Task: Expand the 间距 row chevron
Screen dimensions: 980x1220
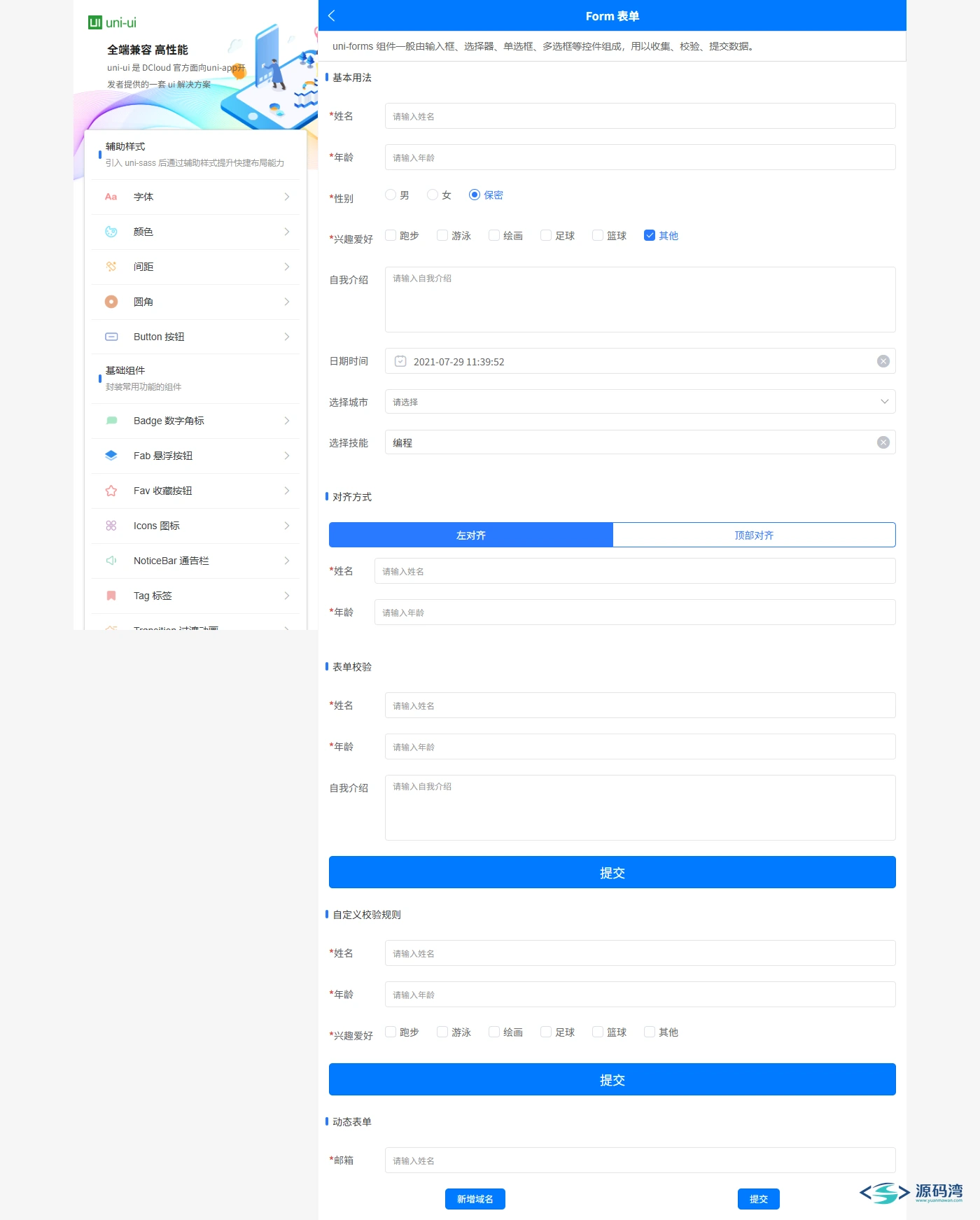Action: pyautogui.click(x=287, y=267)
